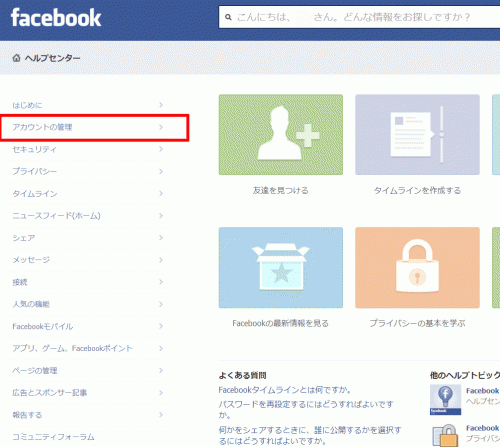Screen dimensions: 500x447
Task: Open 友達を見つける caption link
Action: point(281,190)
